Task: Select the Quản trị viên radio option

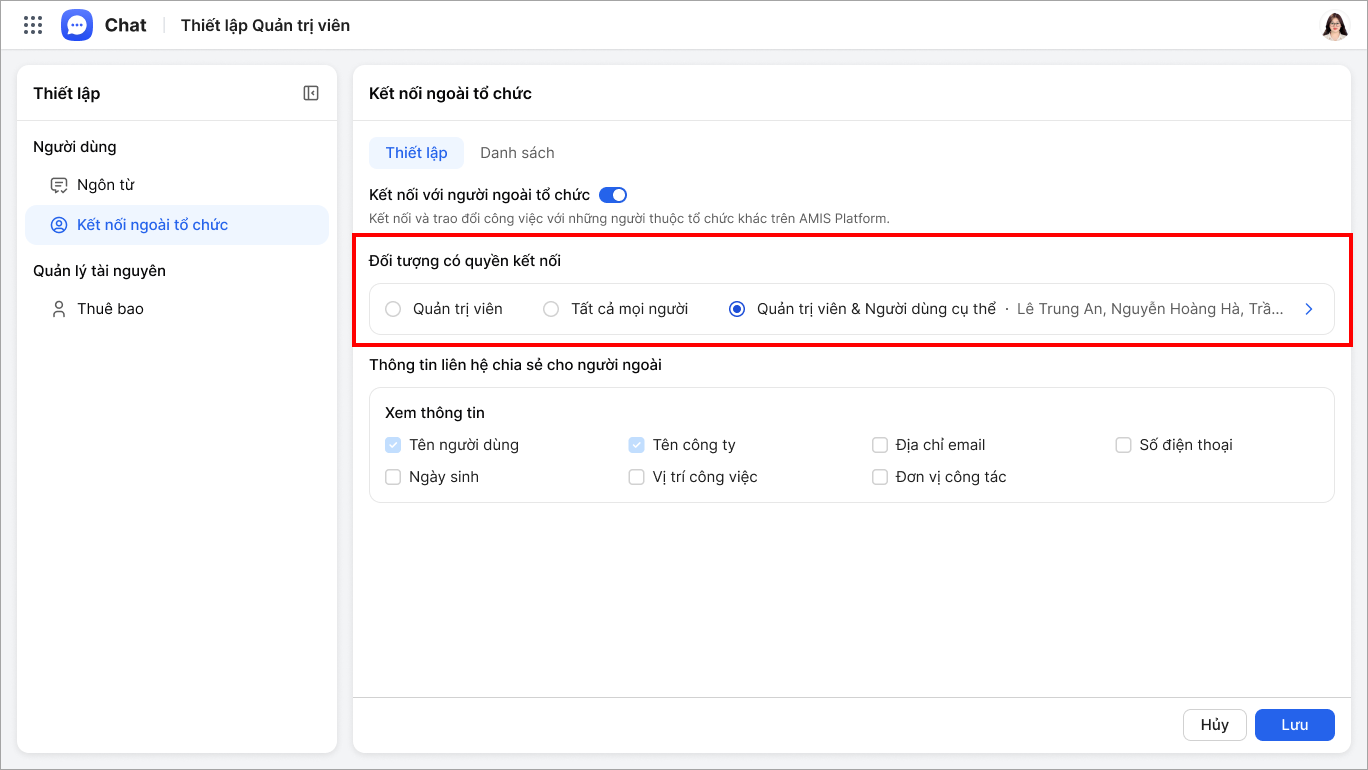Action: pos(393,309)
